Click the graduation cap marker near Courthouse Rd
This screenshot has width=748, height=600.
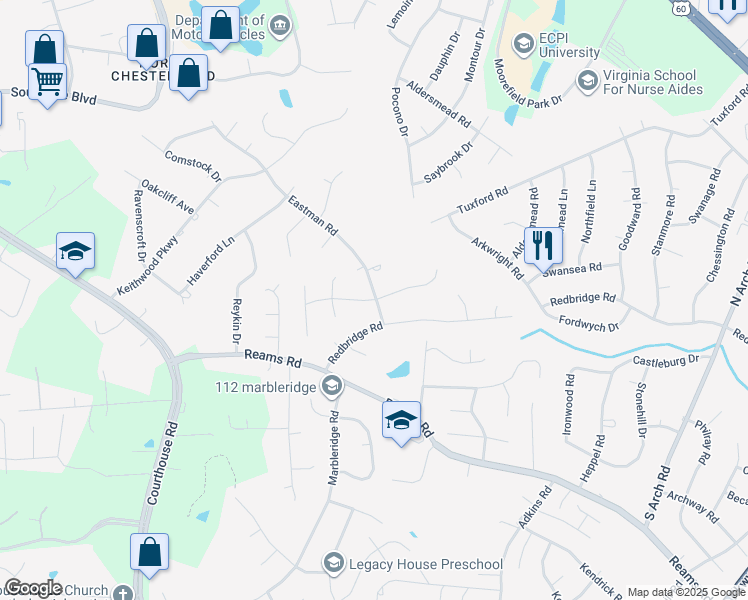pos(75,251)
